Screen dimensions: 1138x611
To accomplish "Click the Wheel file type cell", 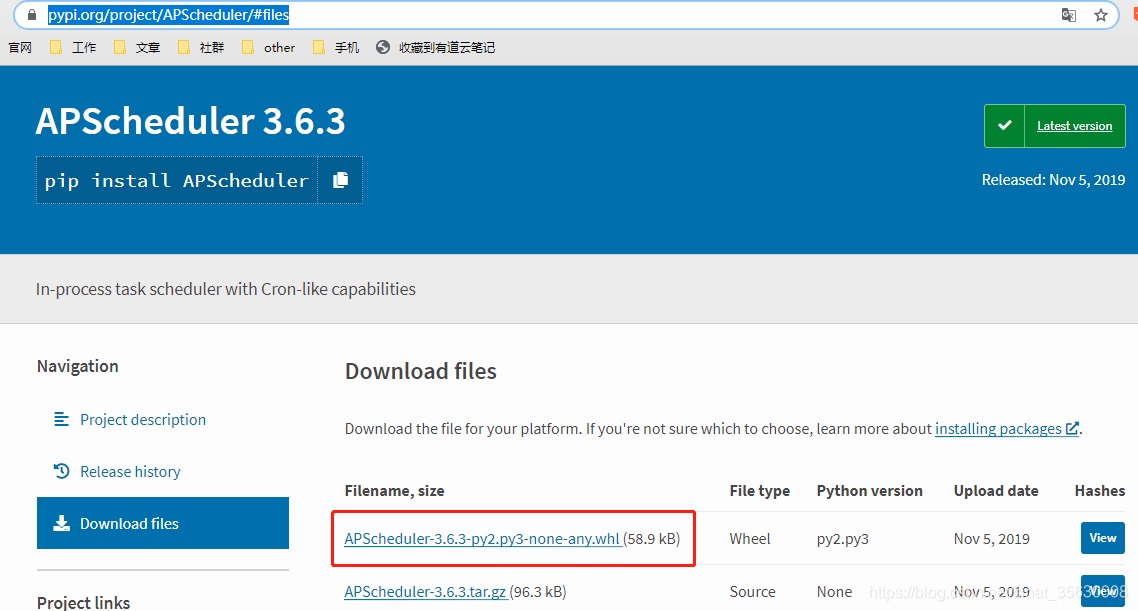I will pyautogui.click(x=750, y=538).
